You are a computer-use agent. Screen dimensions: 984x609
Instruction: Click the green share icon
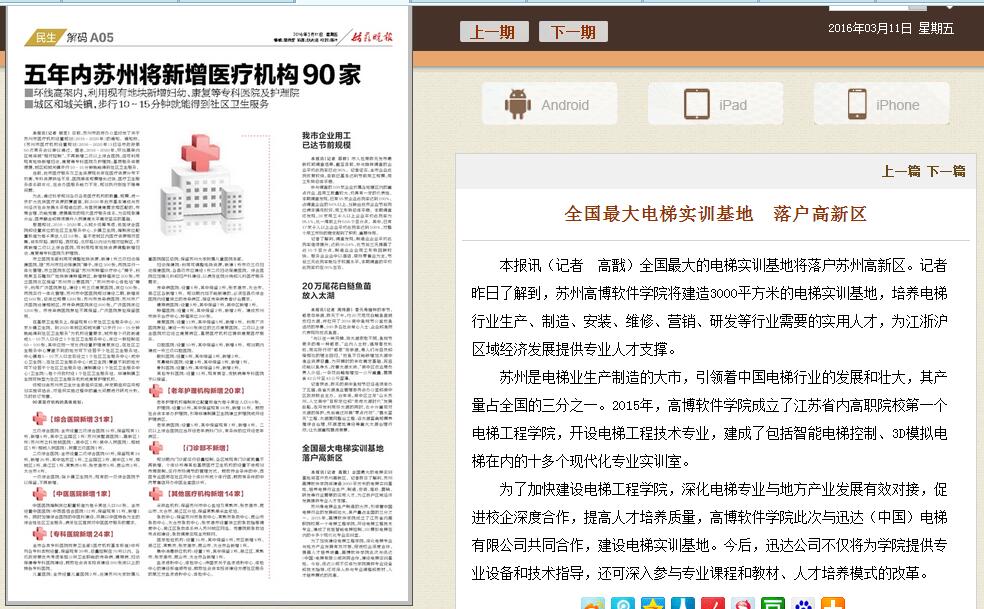tap(773, 603)
